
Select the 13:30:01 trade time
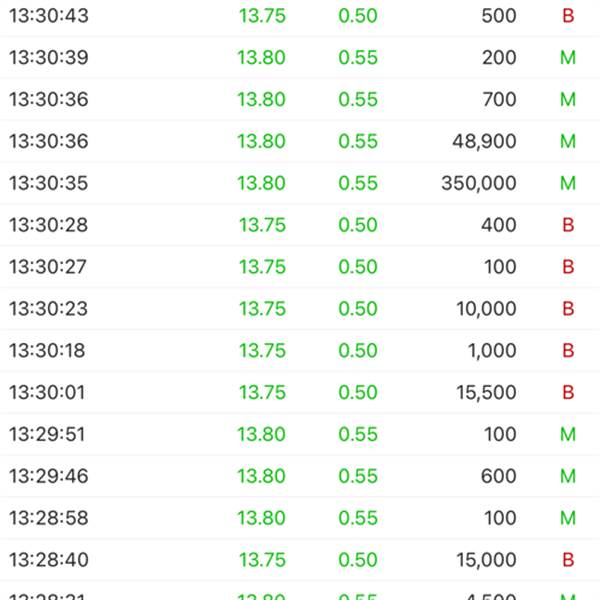62,393
